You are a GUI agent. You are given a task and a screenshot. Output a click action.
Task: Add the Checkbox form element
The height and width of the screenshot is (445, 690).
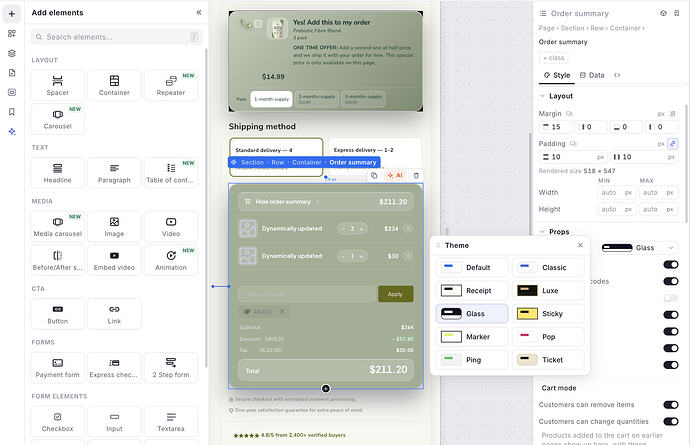58,422
